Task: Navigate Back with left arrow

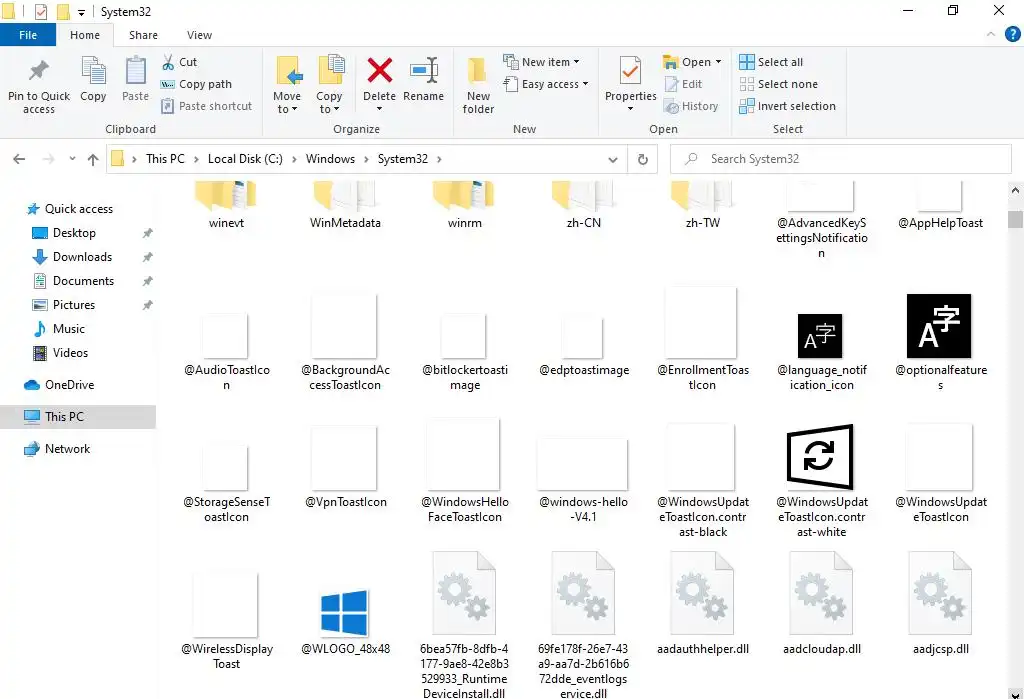Action: pyautogui.click(x=19, y=159)
